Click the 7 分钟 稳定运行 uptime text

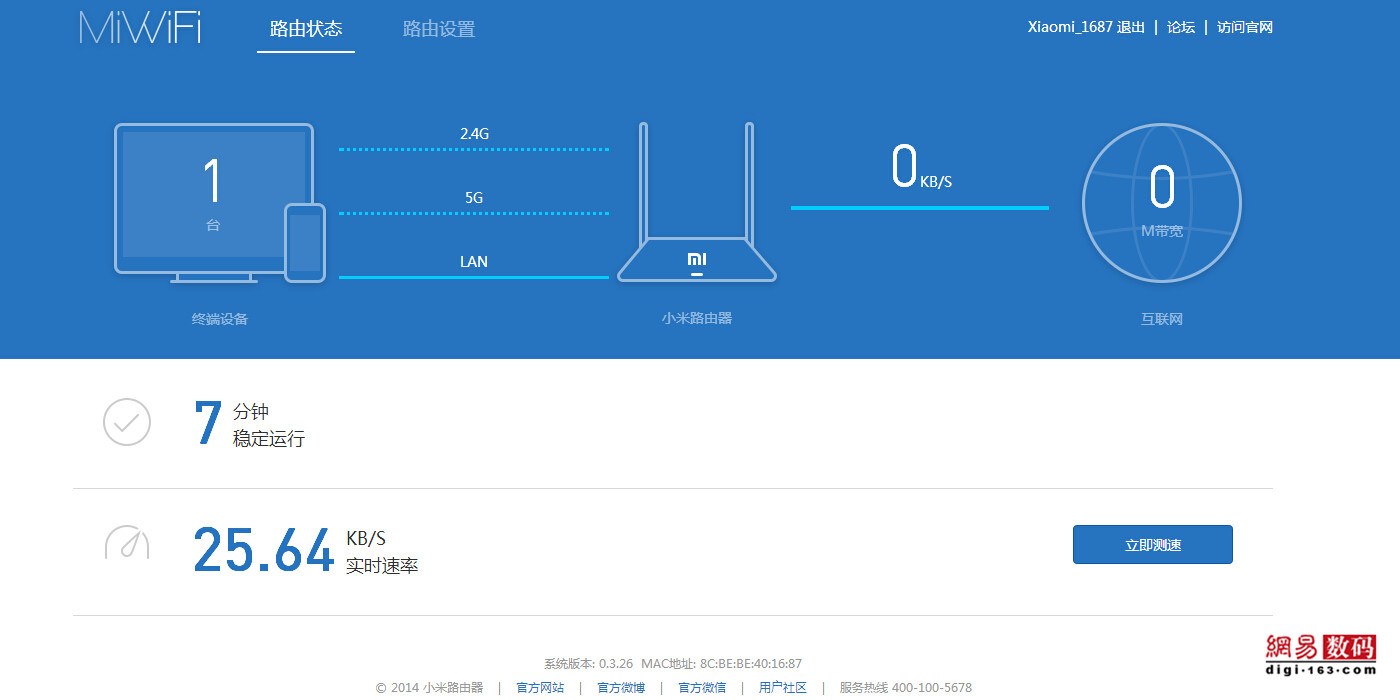tap(249, 424)
